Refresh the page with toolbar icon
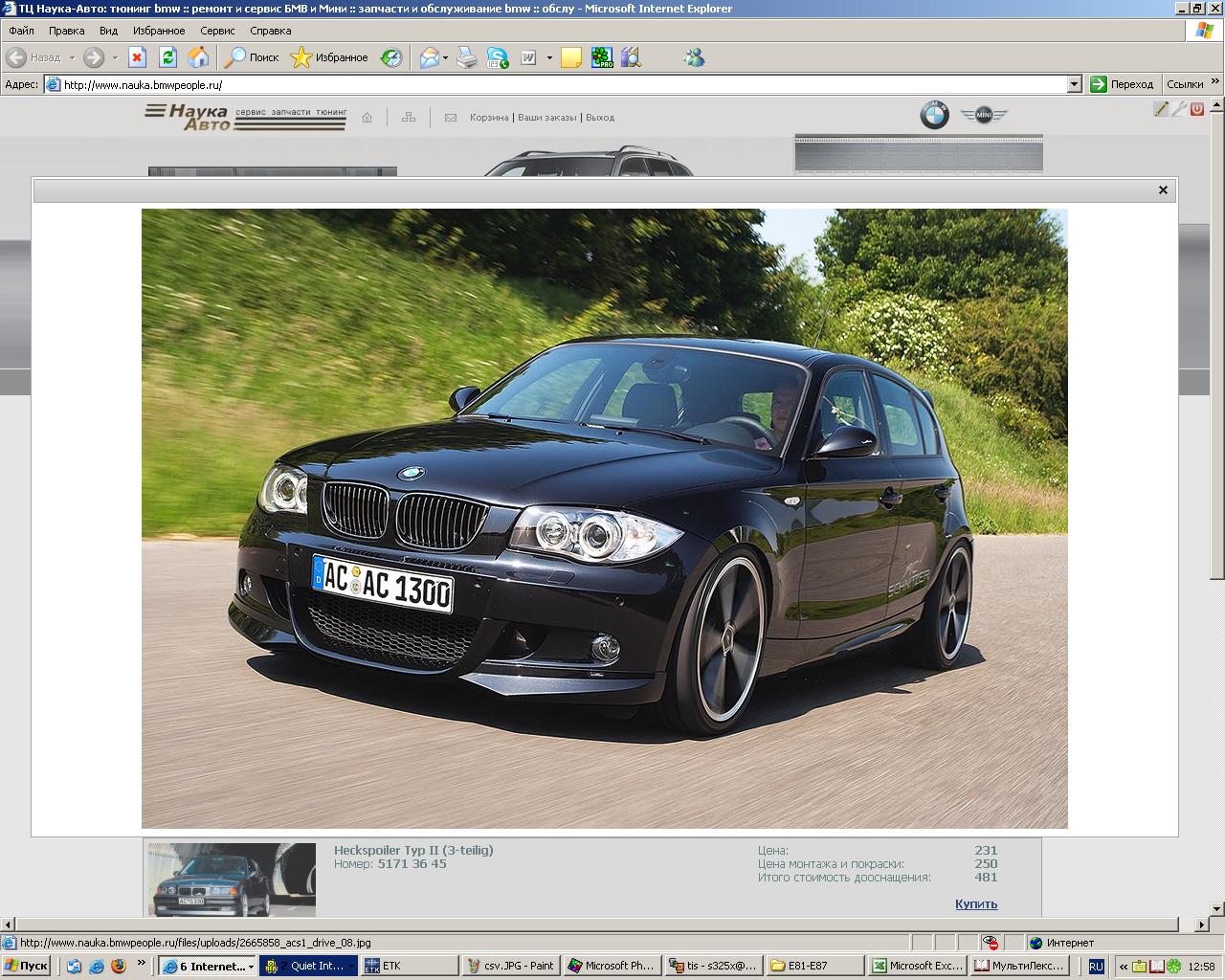1225x980 pixels. pyautogui.click(x=167, y=57)
